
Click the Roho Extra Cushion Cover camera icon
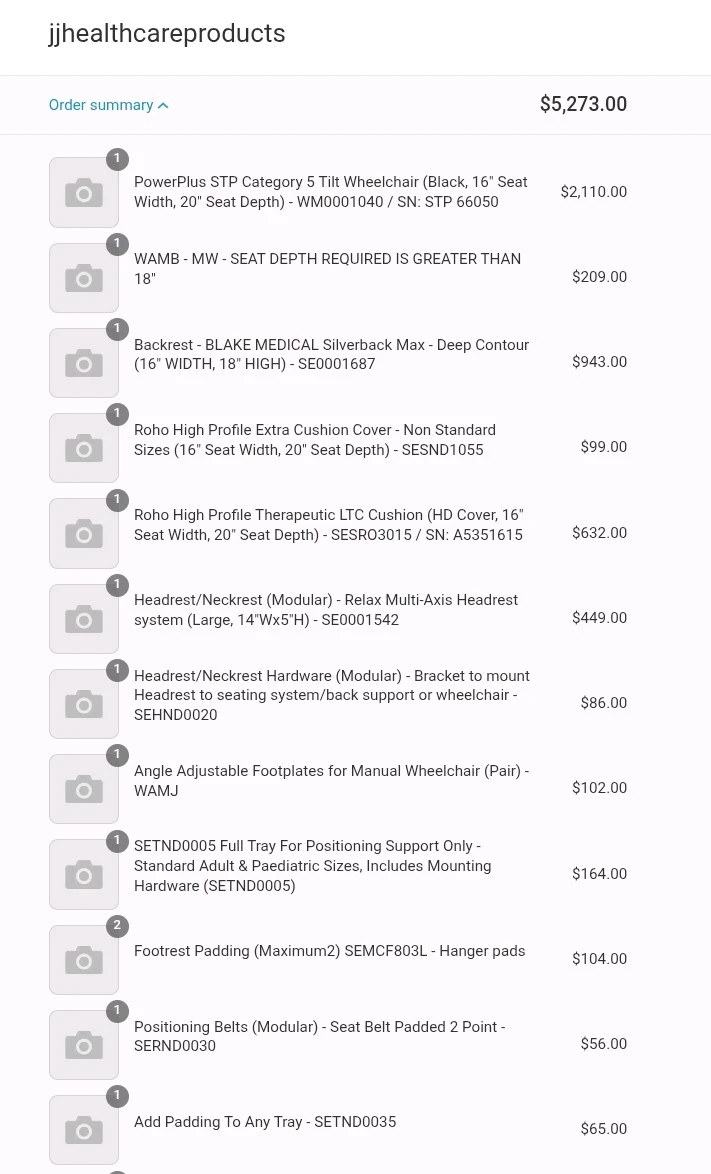pyautogui.click(x=84, y=448)
